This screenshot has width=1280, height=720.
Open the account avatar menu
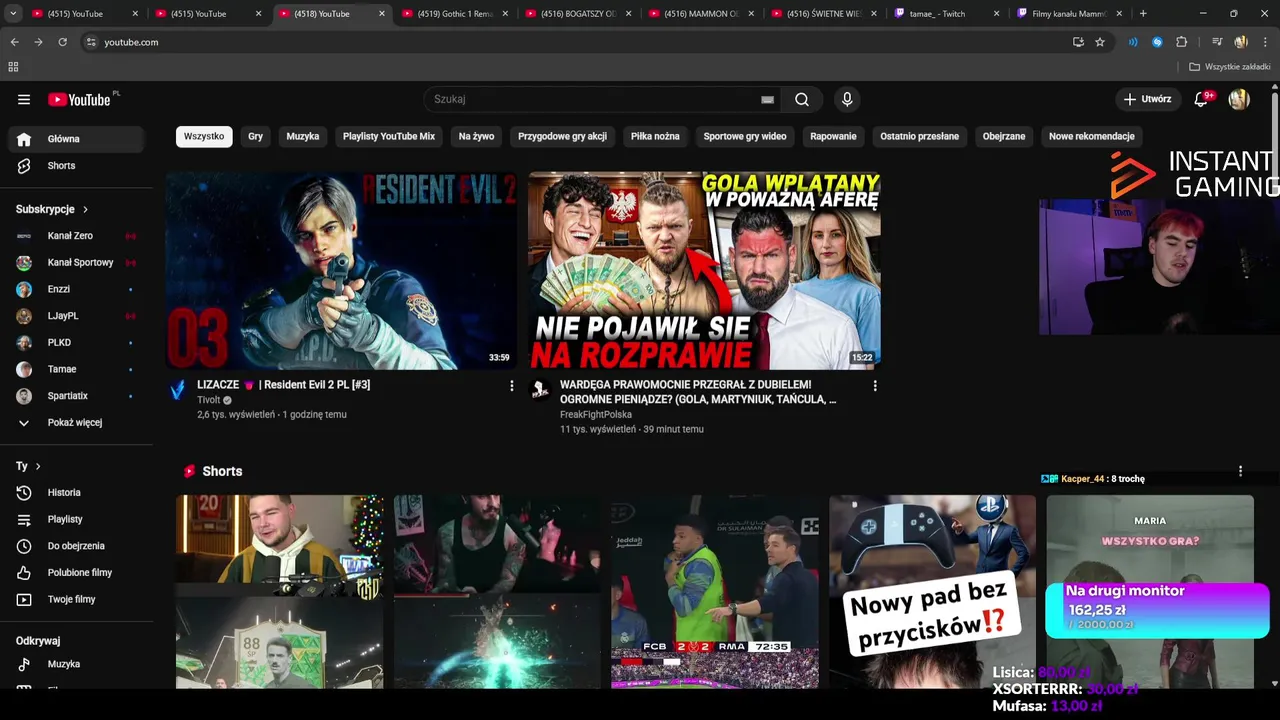1239,99
